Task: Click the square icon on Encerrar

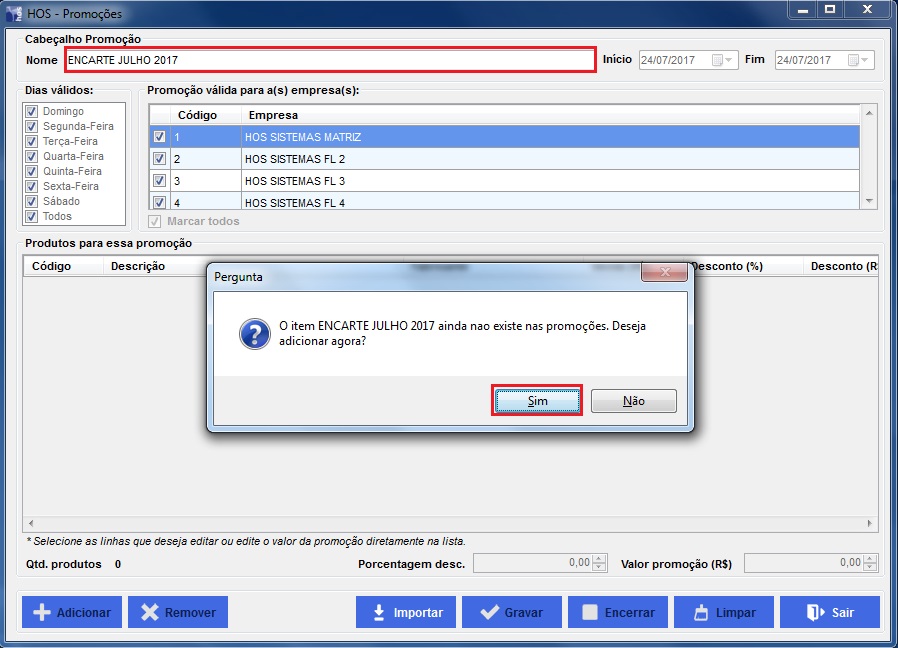Action: pyautogui.click(x=590, y=612)
